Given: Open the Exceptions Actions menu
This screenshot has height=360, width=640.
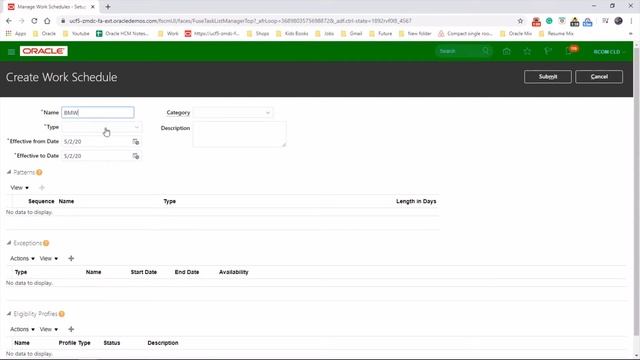Looking at the screenshot, I should (x=22, y=258).
